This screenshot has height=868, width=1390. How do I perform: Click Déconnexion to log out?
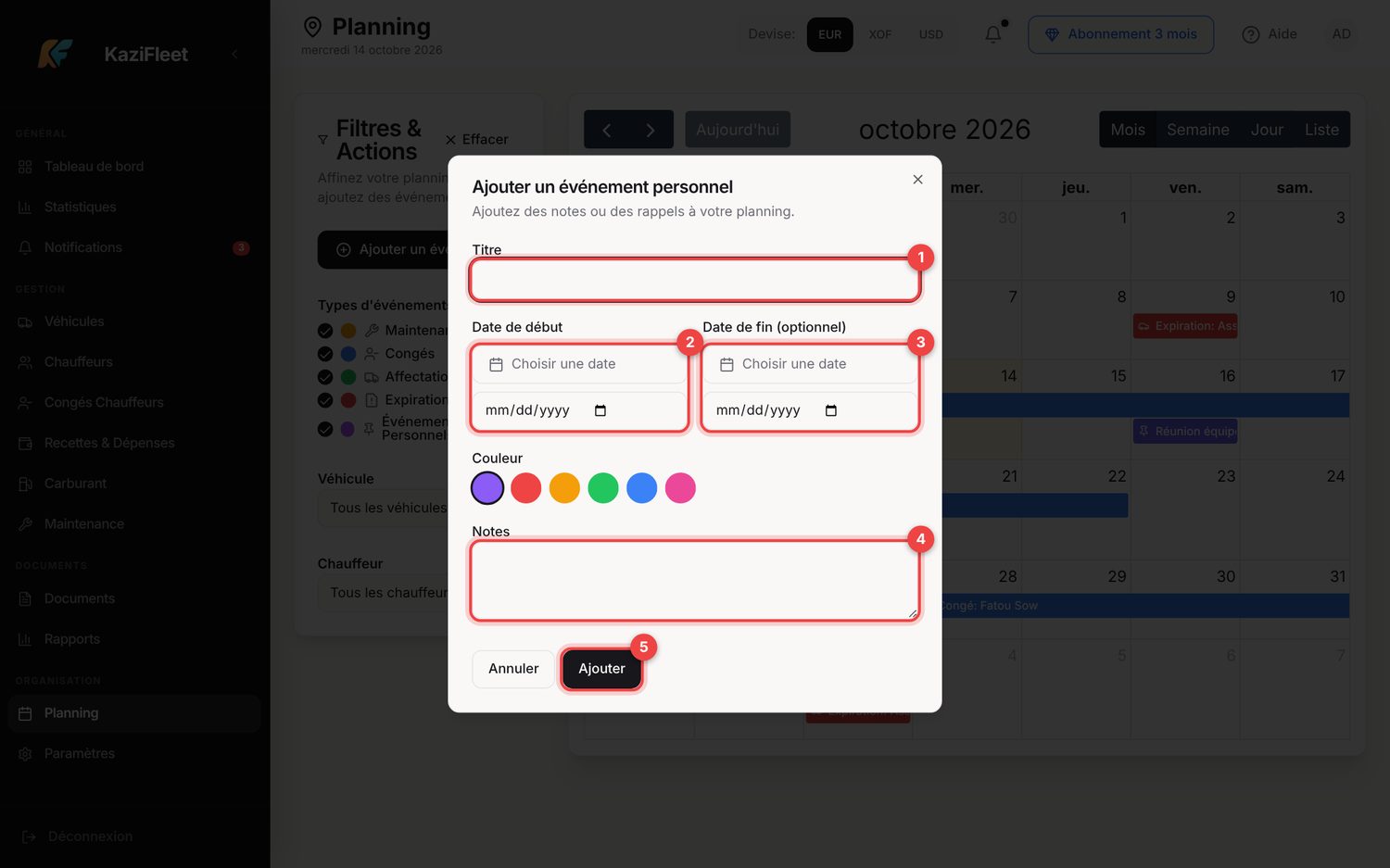coord(78,837)
